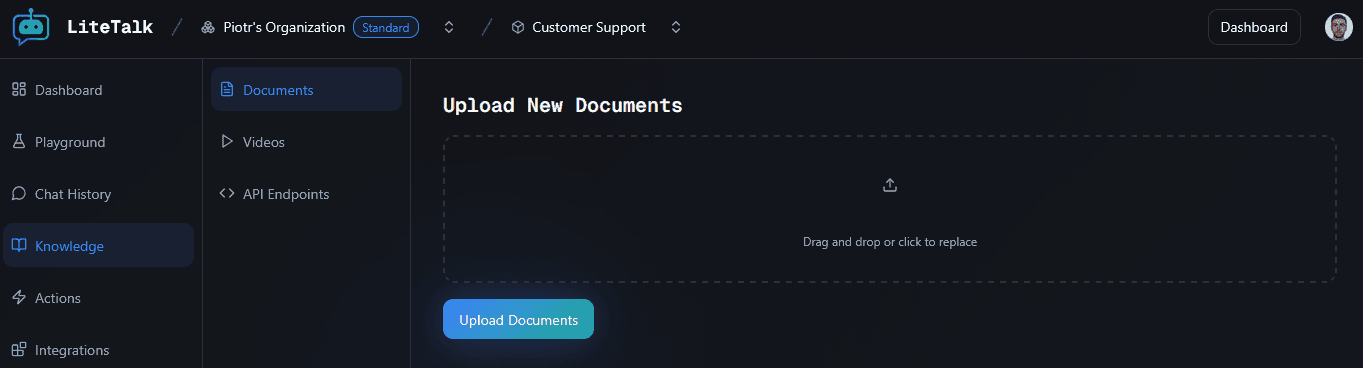Click the upload arrow icon in drop zone

[x=890, y=185]
